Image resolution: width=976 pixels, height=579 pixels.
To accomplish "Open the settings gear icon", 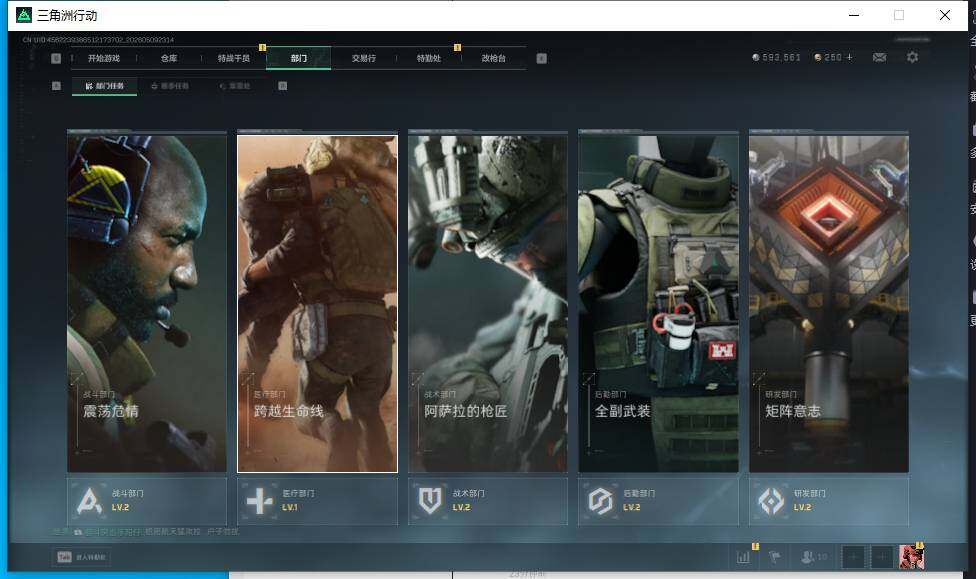I will coord(913,57).
